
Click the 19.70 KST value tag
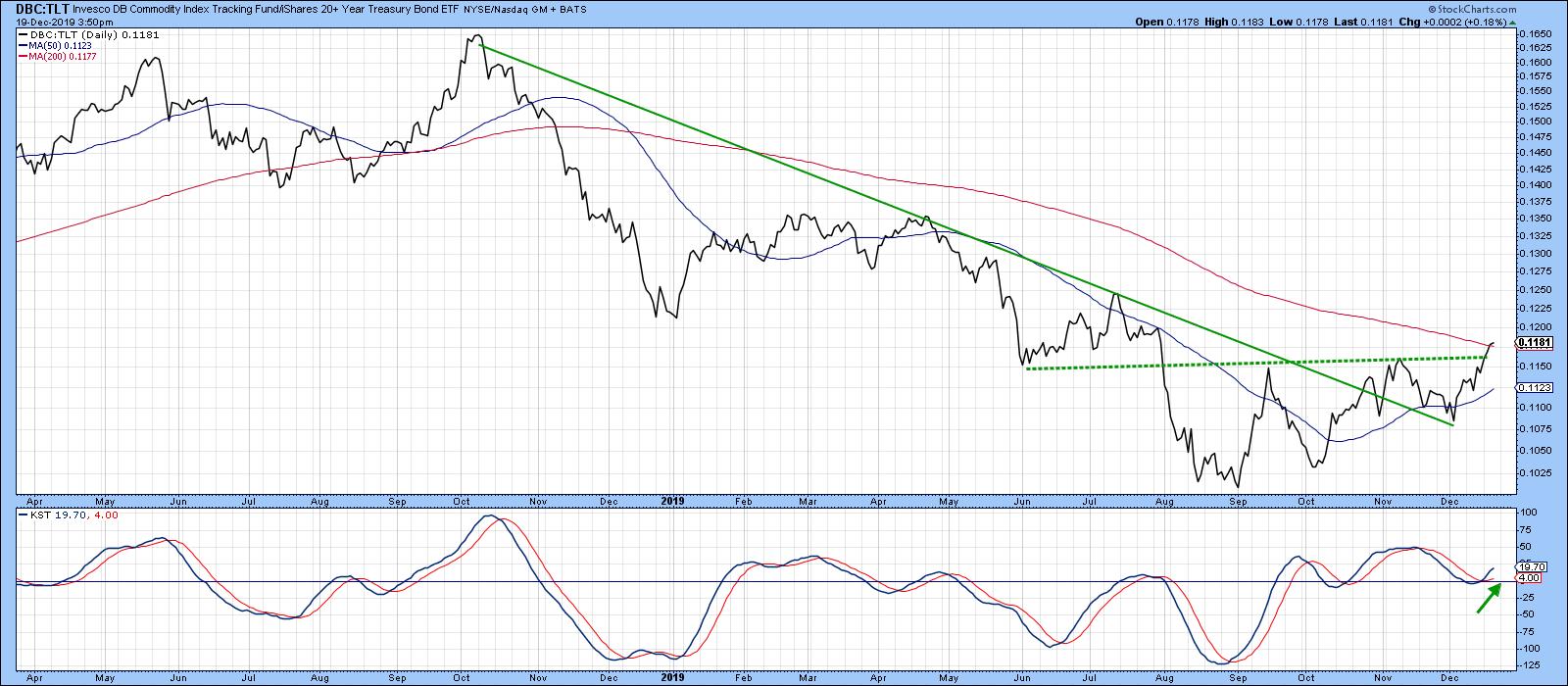coord(1530,566)
